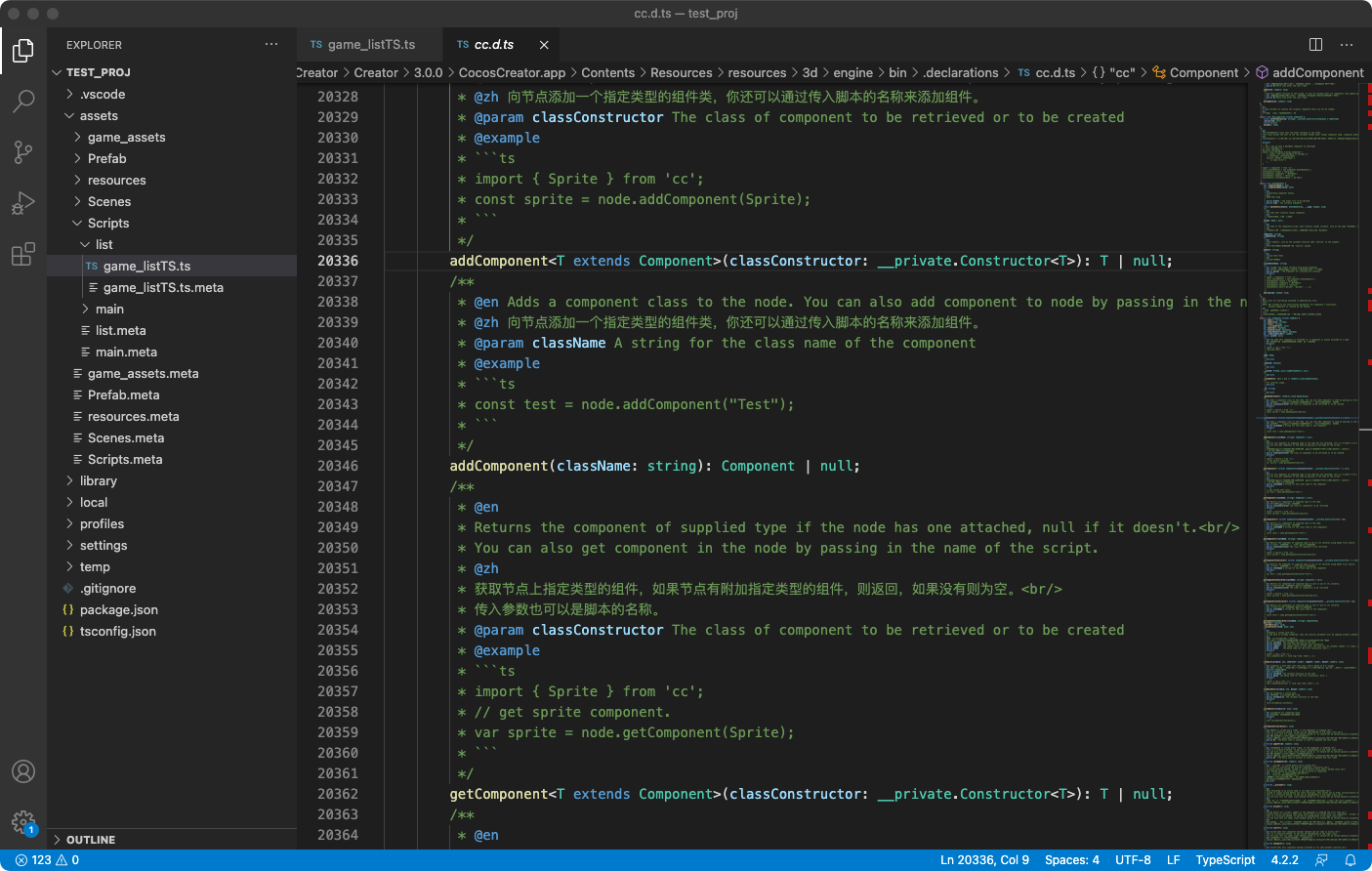
Task: Click the notifications bell in status bar
Action: click(x=1351, y=860)
